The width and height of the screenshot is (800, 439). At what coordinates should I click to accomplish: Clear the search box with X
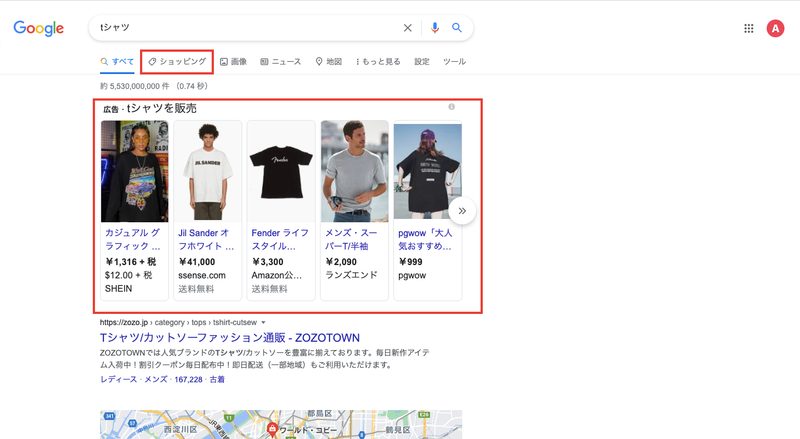408,28
